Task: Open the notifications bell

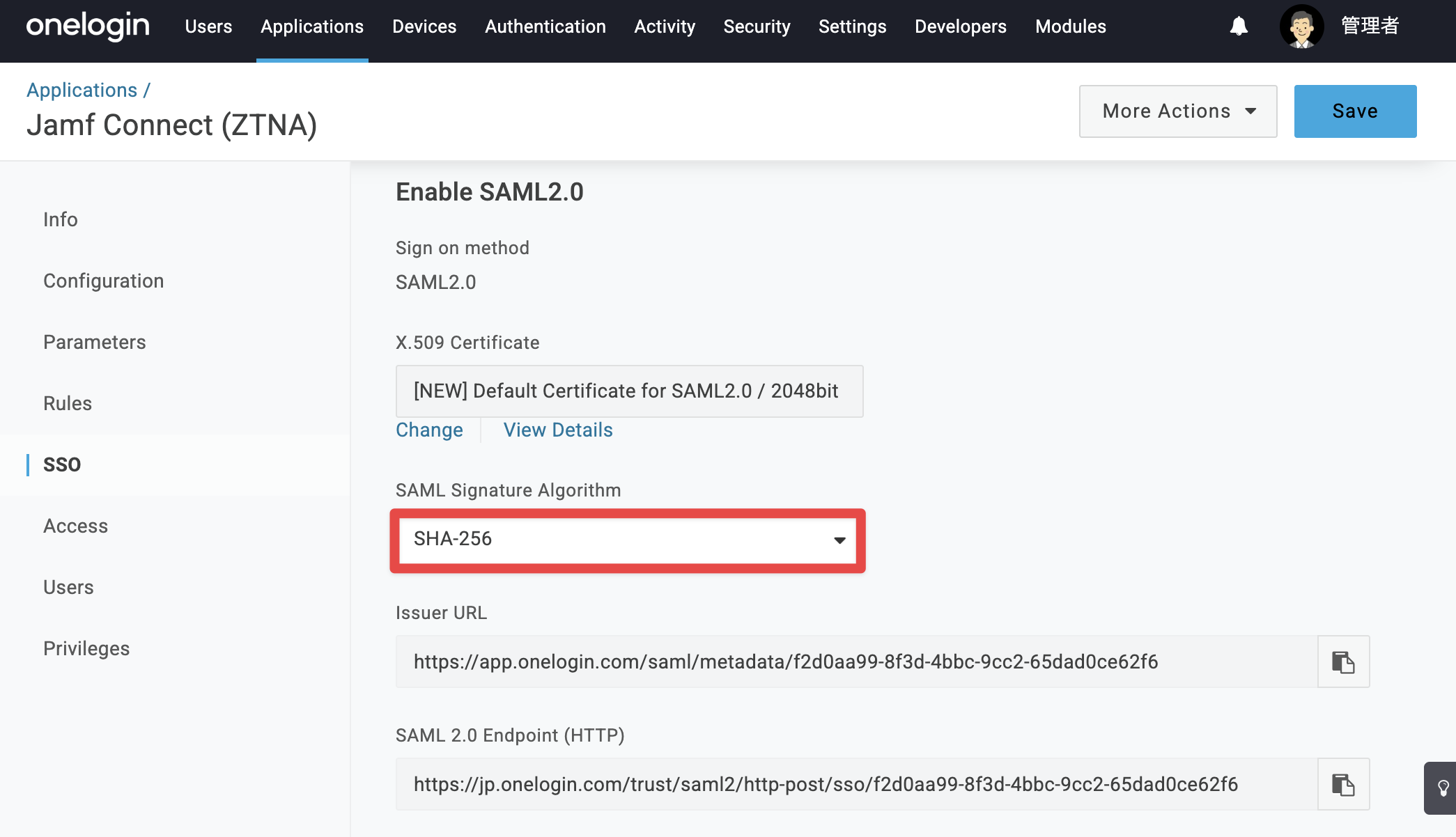Action: pyautogui.click(x=1239, y=26)
